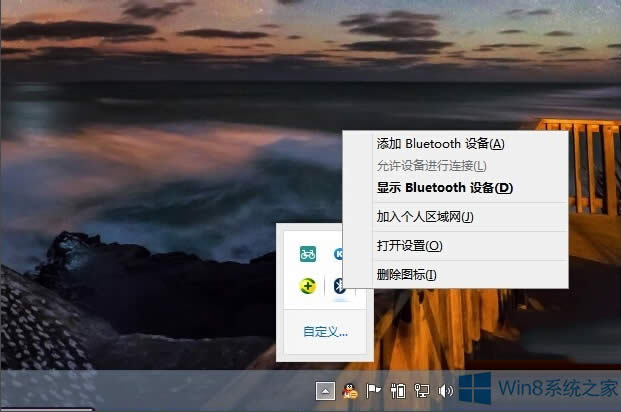Select 加入个人区域网(J)
The height and width of the screenshot is (412, 621).
tap(424, 216)
